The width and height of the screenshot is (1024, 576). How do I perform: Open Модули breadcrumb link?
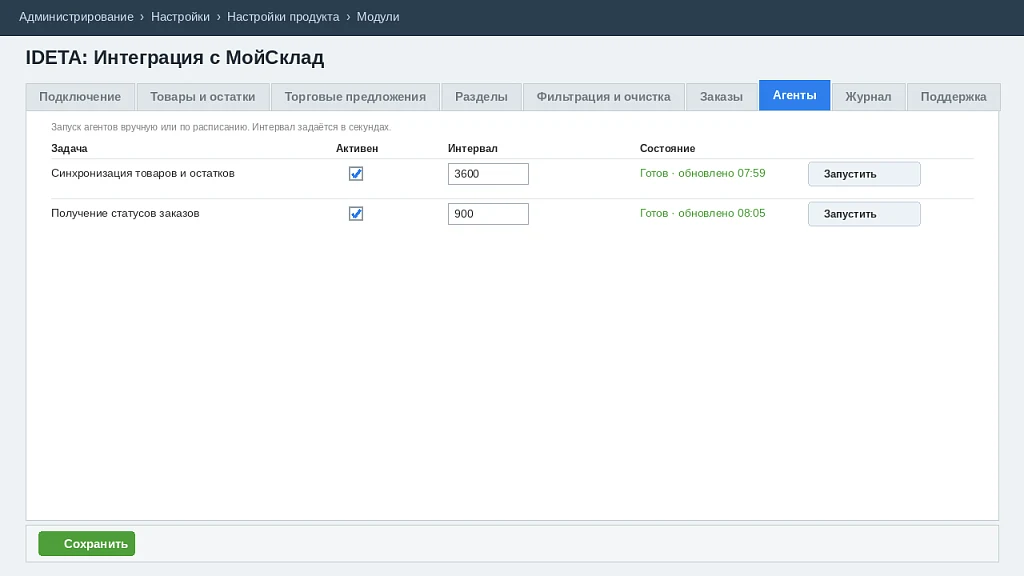pos(378,17)
